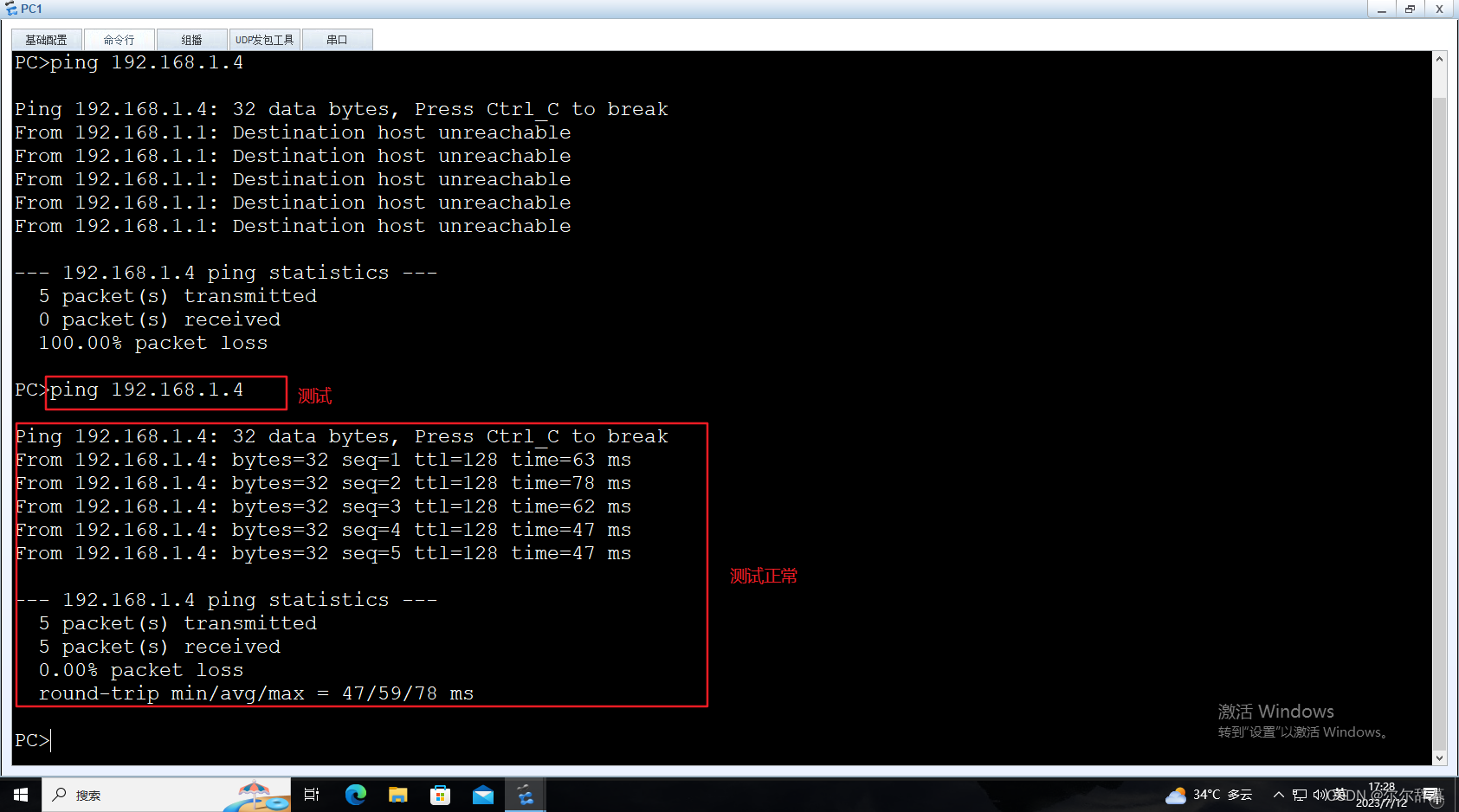Open the UDP发包工具 tab
Screen dimensions: 1459x812
264,38
